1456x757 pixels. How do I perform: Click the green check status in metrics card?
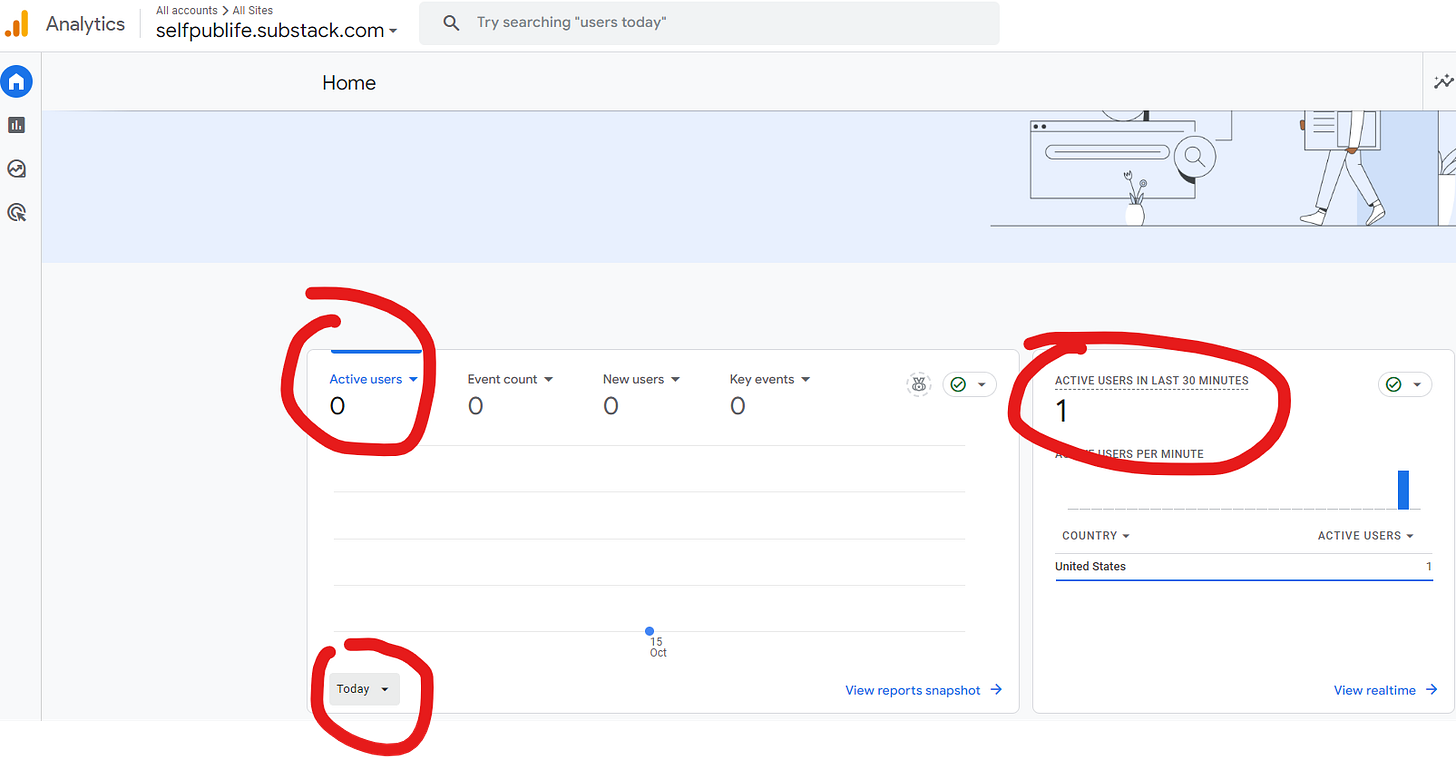(x=958, y=384)
